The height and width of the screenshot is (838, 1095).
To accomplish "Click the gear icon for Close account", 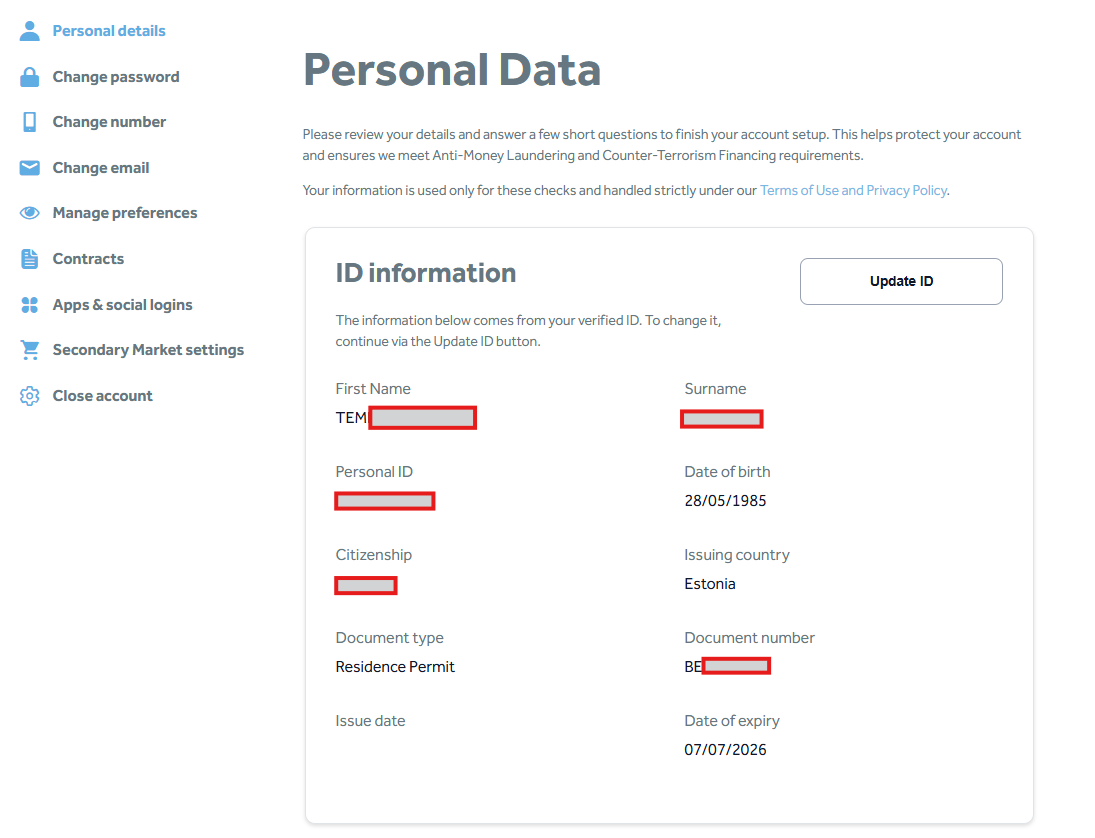I will (x=30, y=396).
